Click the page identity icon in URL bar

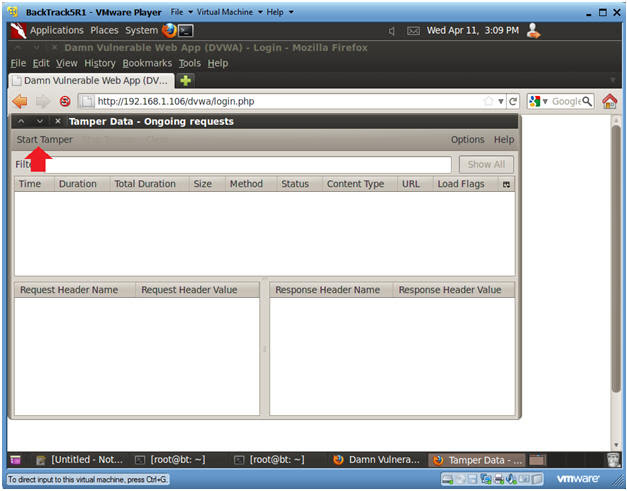[x=87, y=102]
